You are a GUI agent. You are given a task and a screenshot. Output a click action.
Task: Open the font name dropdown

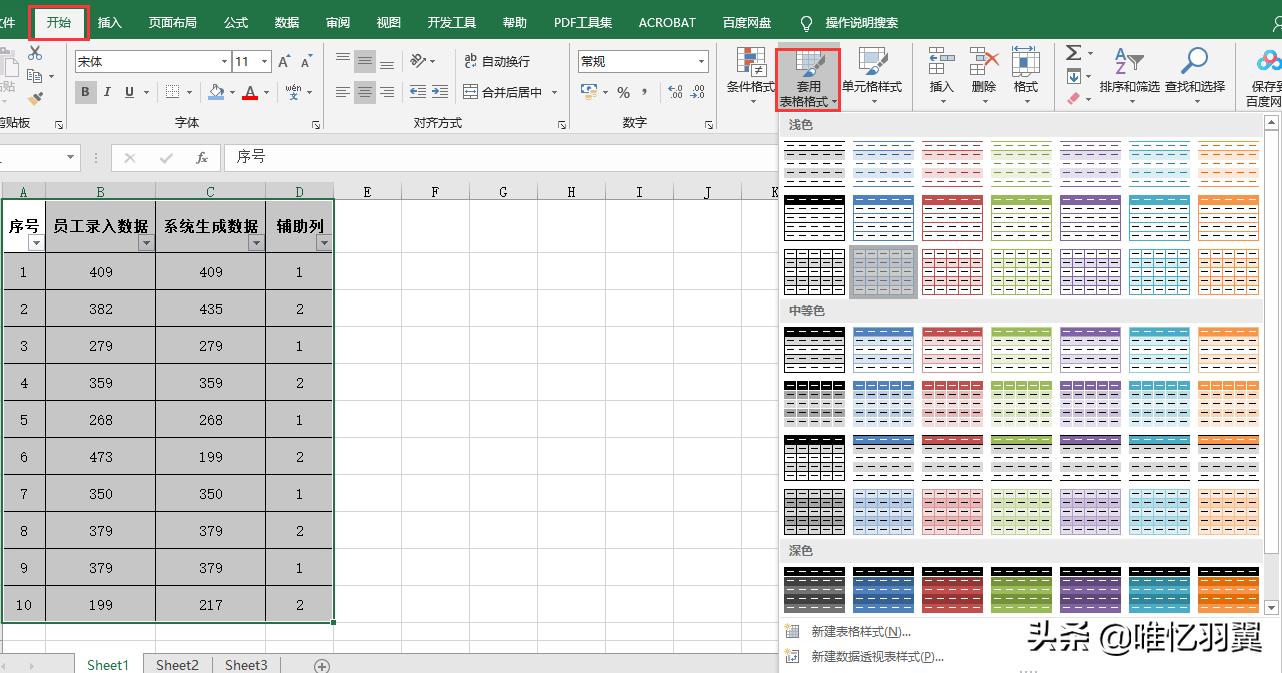tap(224, 61)
